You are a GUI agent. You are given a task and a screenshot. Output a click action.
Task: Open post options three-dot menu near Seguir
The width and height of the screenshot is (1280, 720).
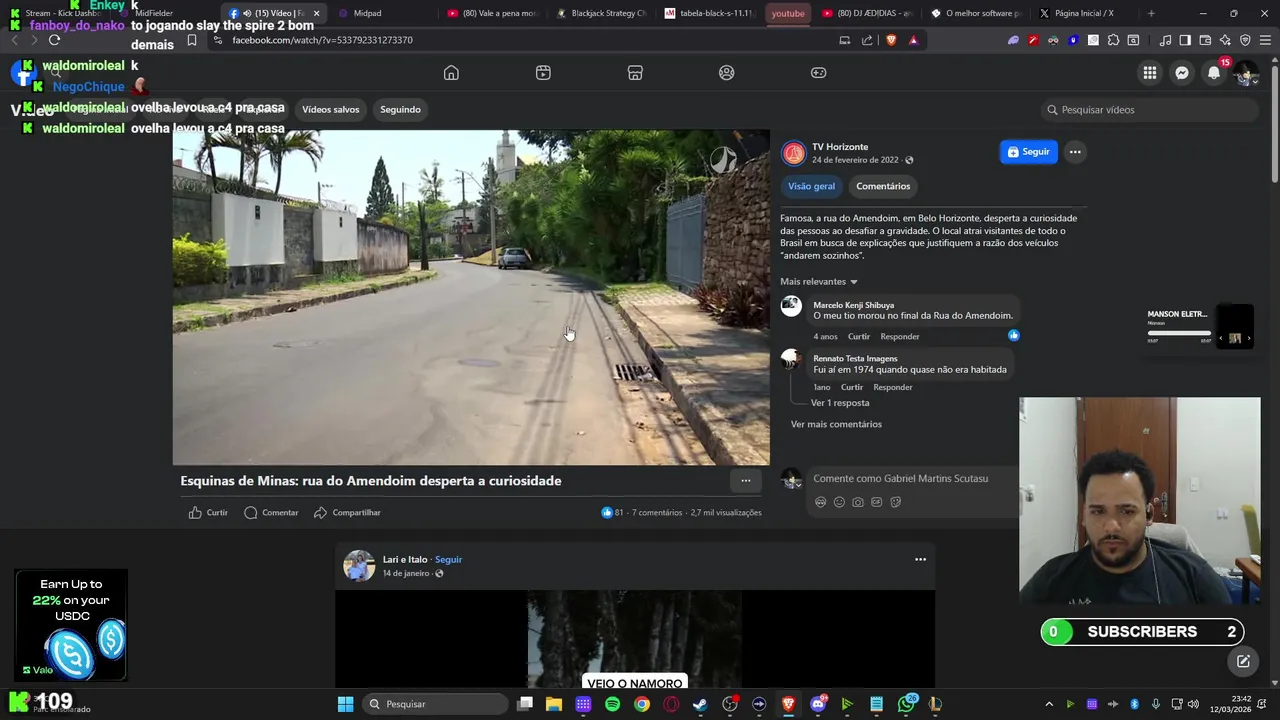click(x=1075, y=152)
